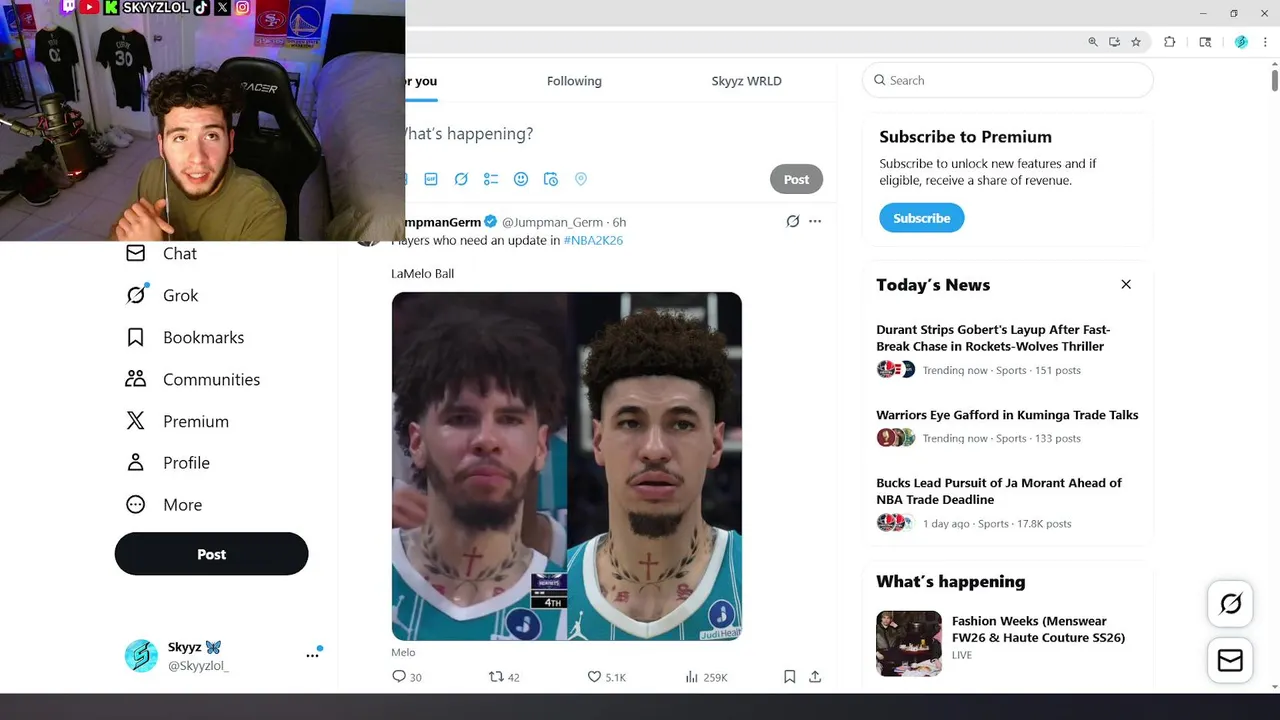Image resolution: width=1280 pixels, height=720 pixels.
Task: Open the Chat messages page
Action: pos(161,254)
